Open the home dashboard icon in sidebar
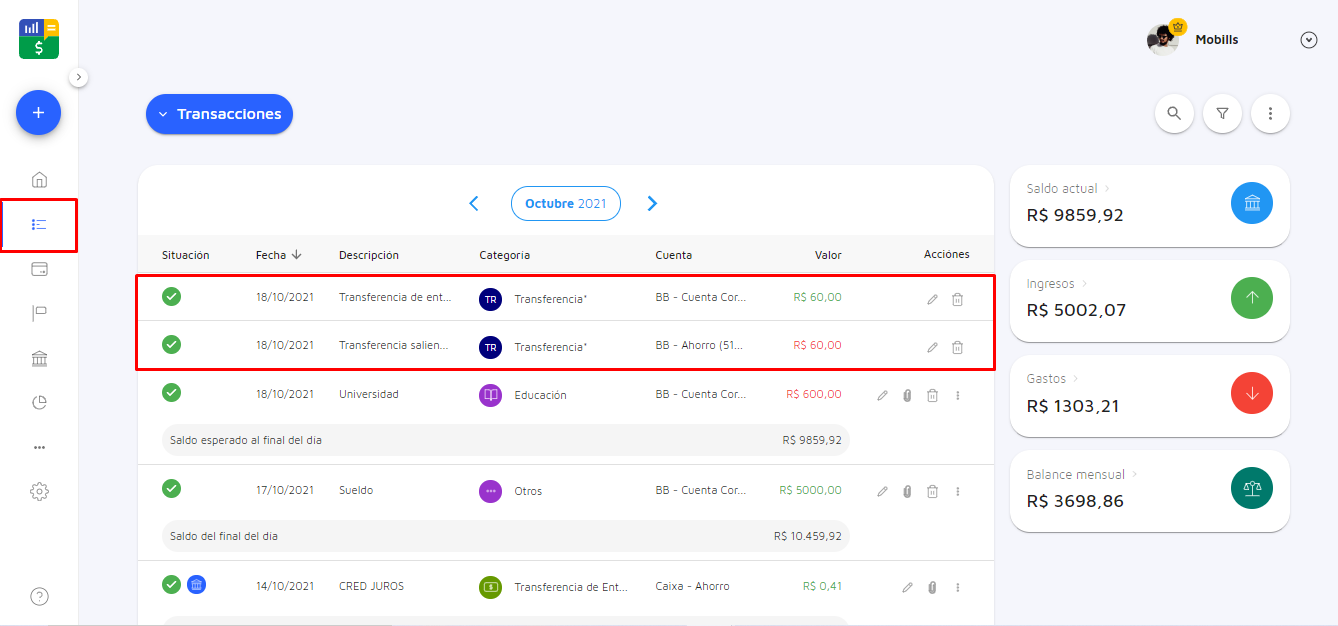This screenshot has width=1338, height=626. point(39,180)
